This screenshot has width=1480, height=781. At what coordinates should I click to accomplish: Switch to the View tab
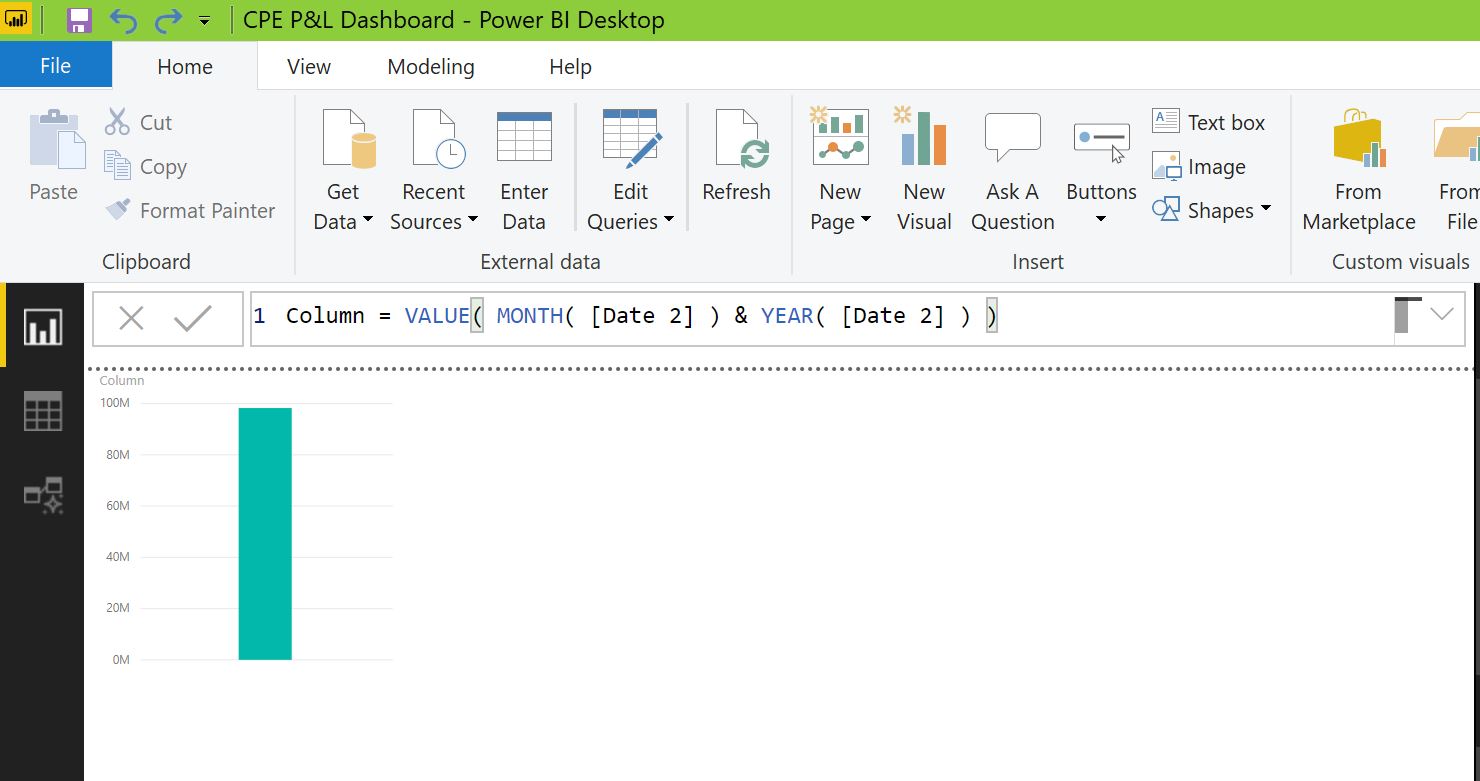click(309, 66)
